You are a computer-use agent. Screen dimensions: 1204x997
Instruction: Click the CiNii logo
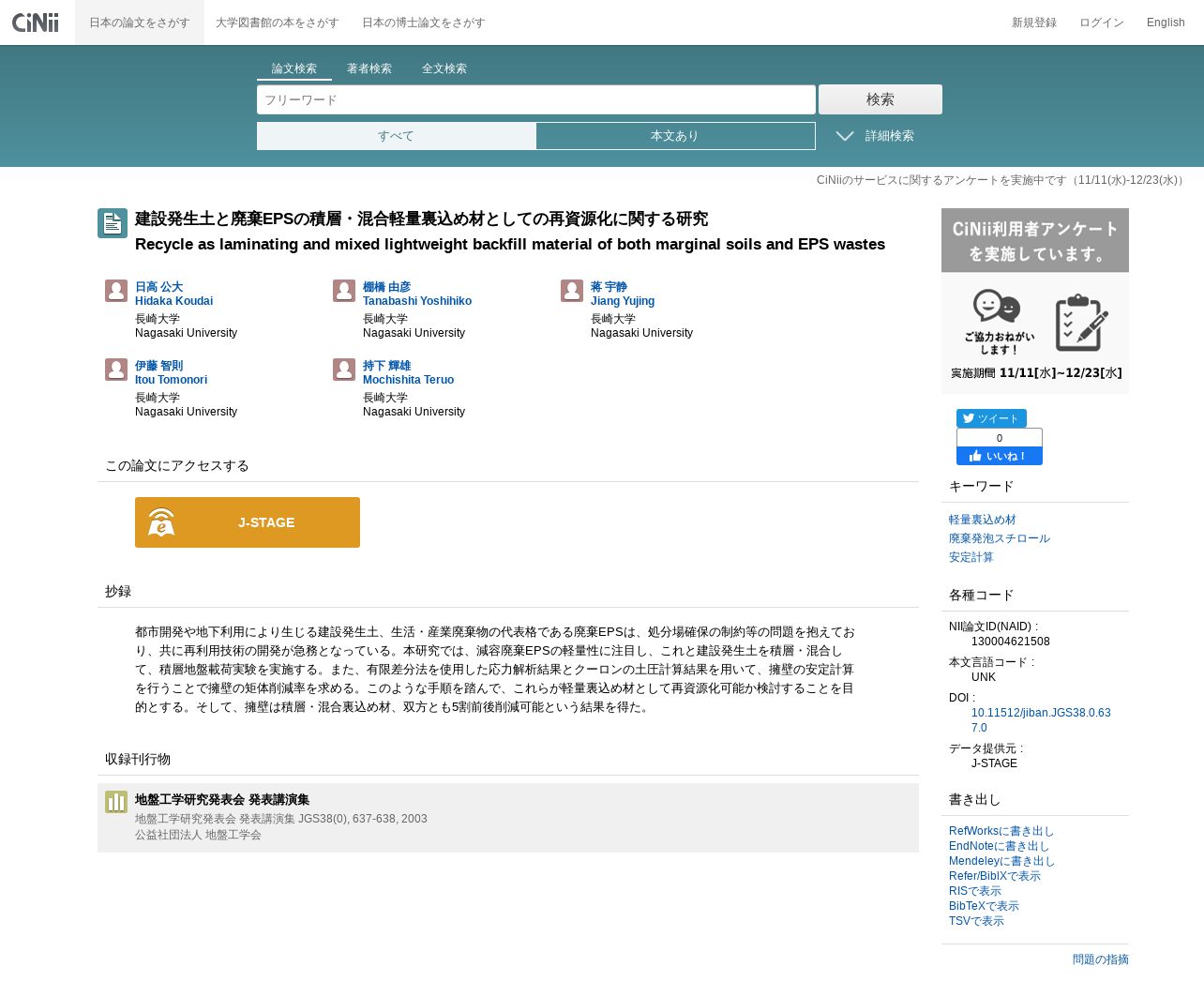[x=36, y=22]
